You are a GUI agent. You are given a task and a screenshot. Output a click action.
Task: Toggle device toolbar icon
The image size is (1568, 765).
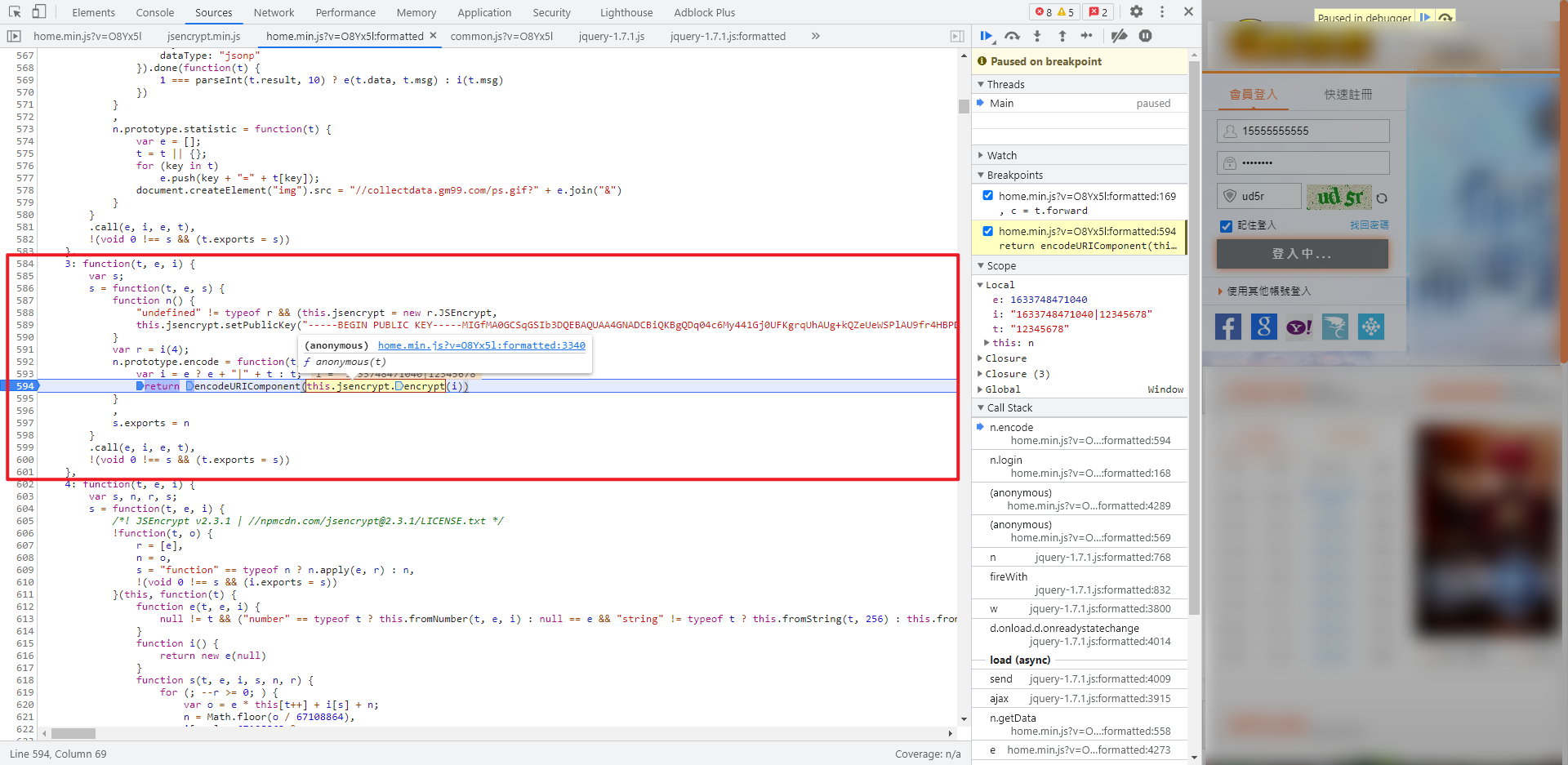[39, 11]
